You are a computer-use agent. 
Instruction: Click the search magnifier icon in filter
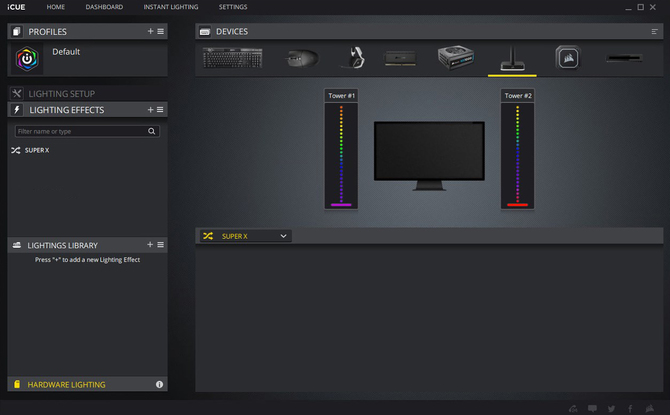[152, 131]
